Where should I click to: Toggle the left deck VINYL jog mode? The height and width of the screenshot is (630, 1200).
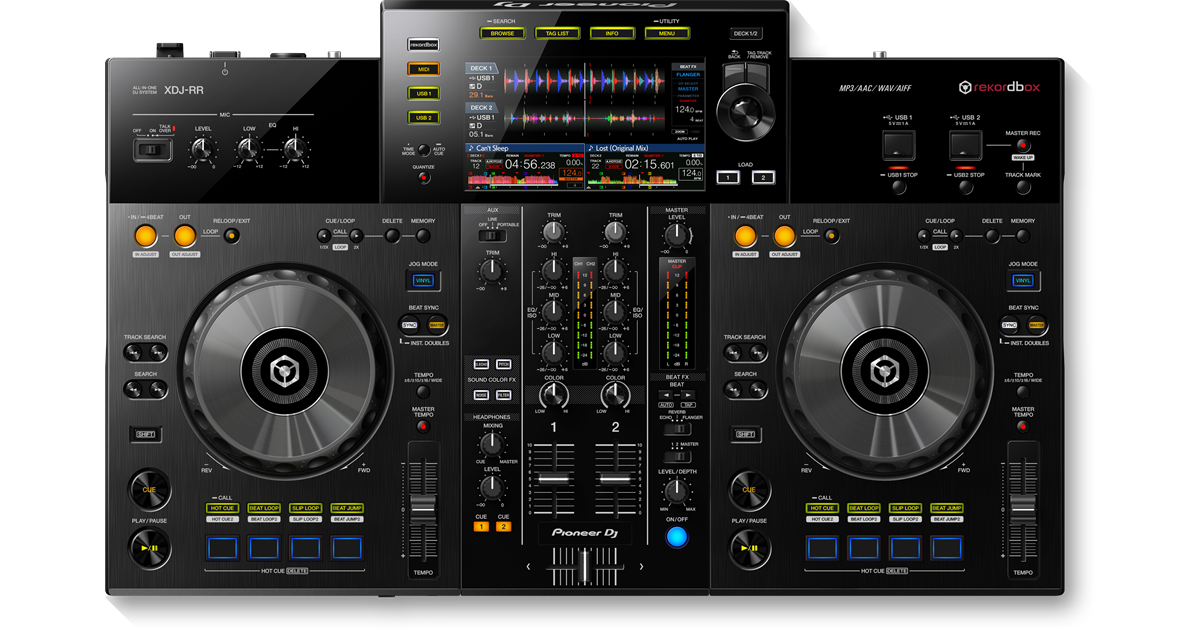tap(423, 281)
